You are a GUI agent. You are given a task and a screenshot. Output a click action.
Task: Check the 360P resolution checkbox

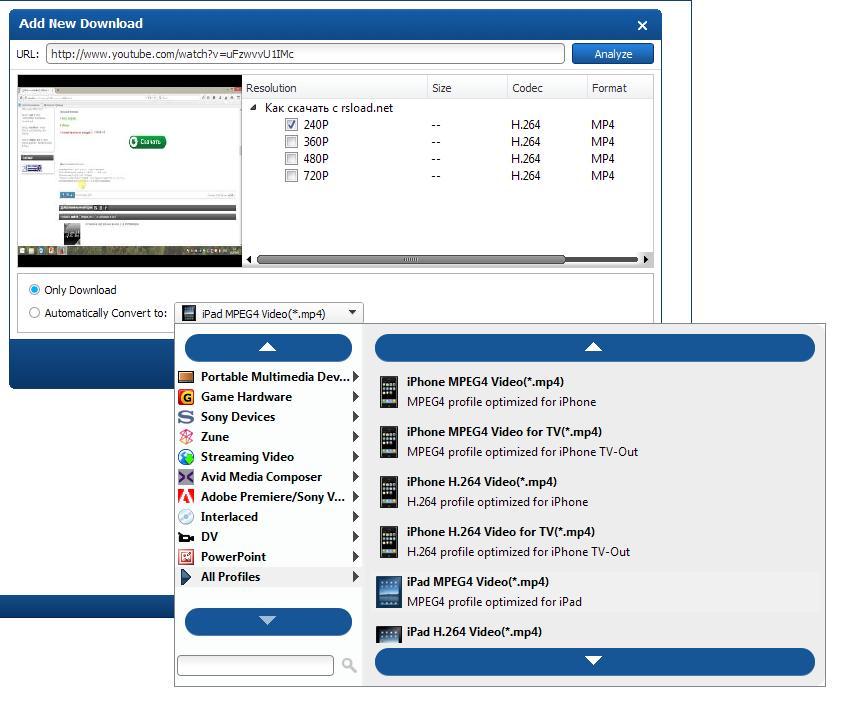click(x=291, y=141)
